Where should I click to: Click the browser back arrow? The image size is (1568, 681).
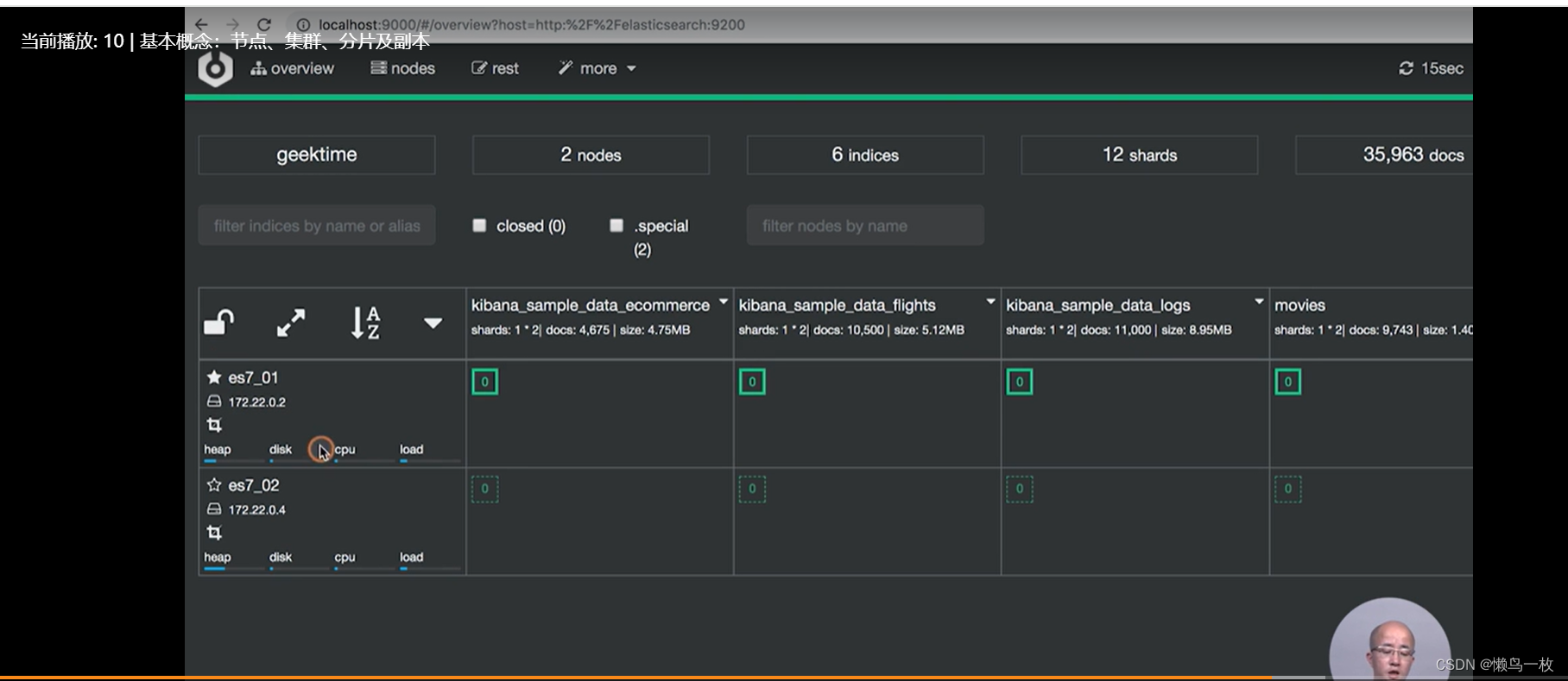coord(201,24)
